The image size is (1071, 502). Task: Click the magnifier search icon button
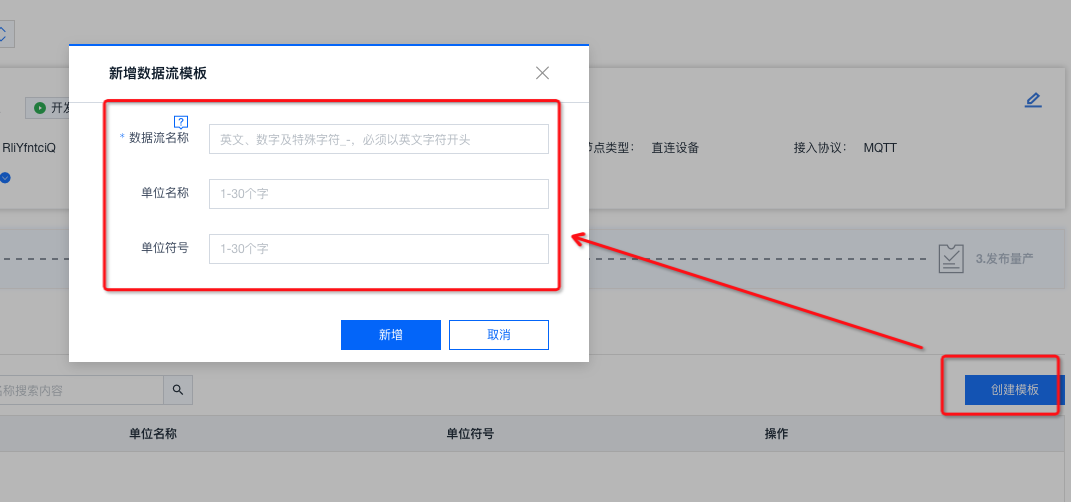(178, 390)
